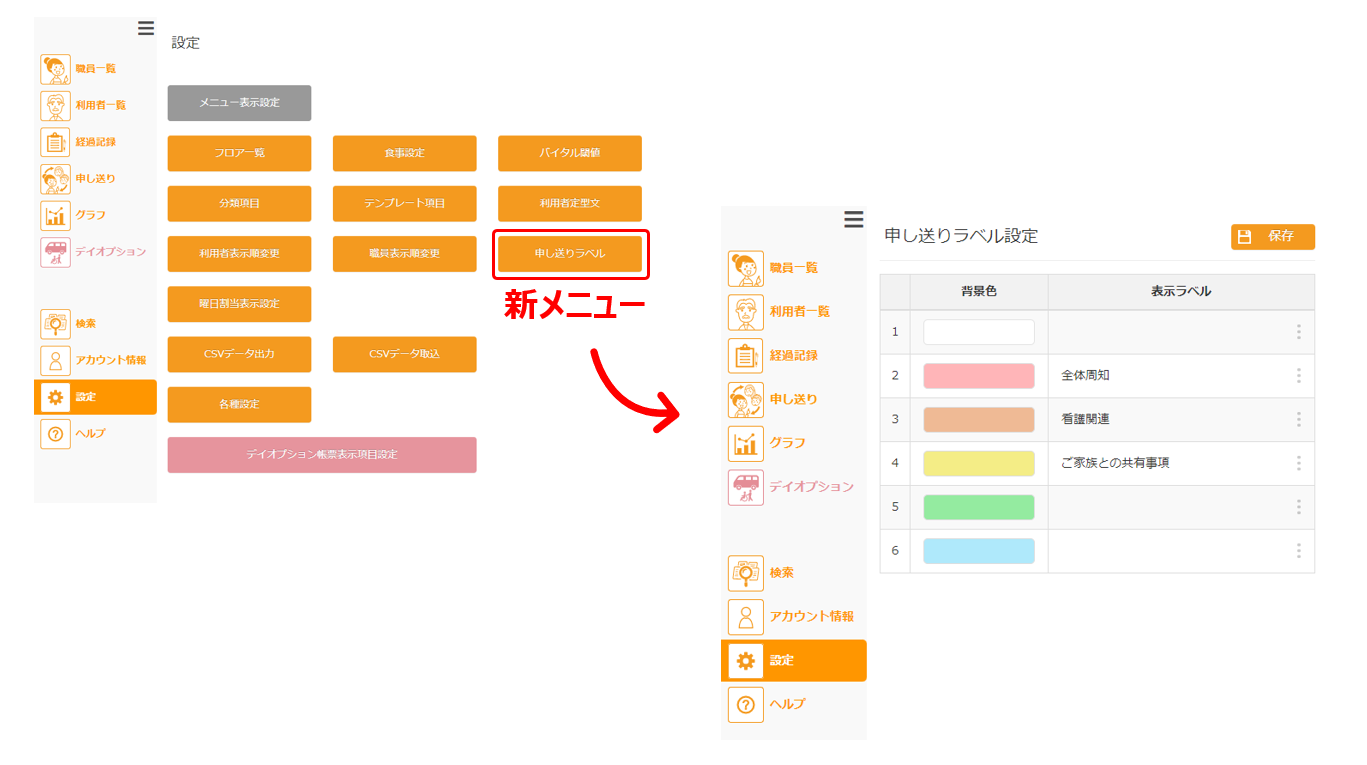Open 申し送り icon in the 設定 screen sidebar
Viewport: 1367px width, 765px height.
pyautogui.click(x=56, y=179)
